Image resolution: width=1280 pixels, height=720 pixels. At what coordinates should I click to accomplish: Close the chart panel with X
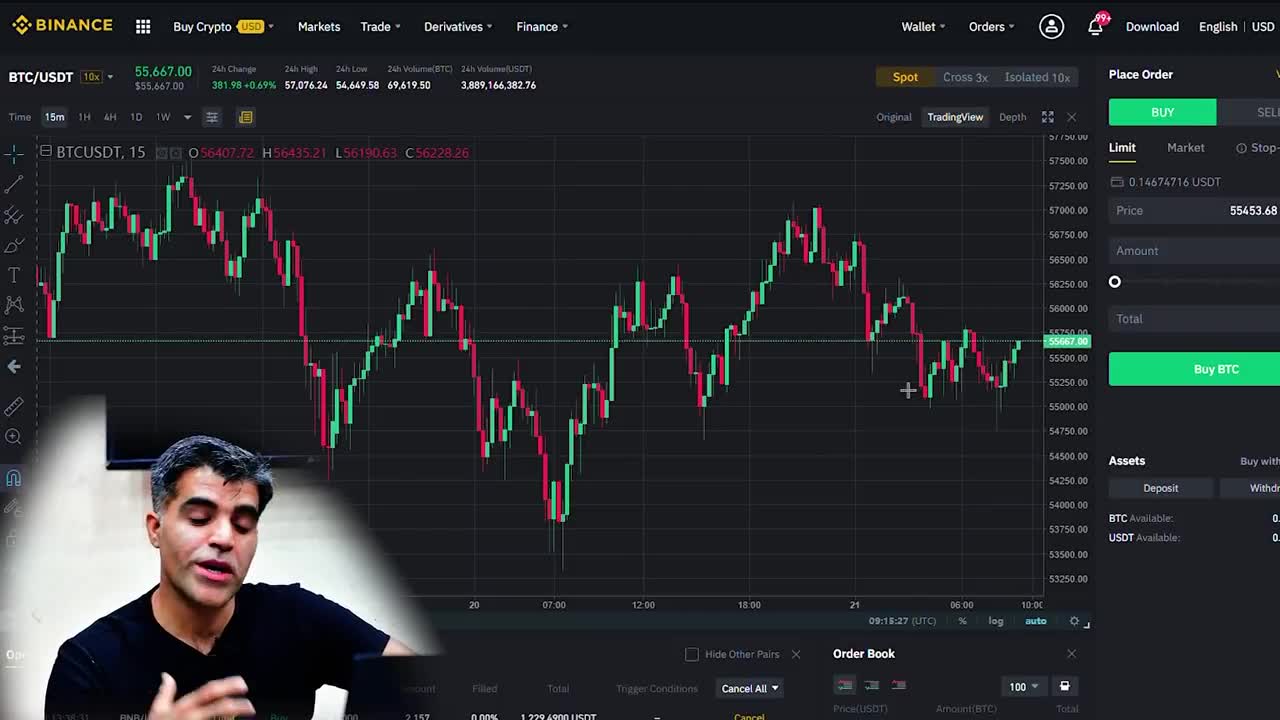point(1071,117)
